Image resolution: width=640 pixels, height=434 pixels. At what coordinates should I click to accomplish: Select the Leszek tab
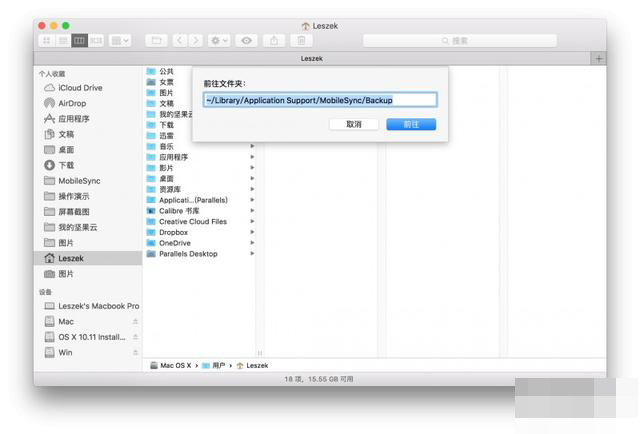311,58
